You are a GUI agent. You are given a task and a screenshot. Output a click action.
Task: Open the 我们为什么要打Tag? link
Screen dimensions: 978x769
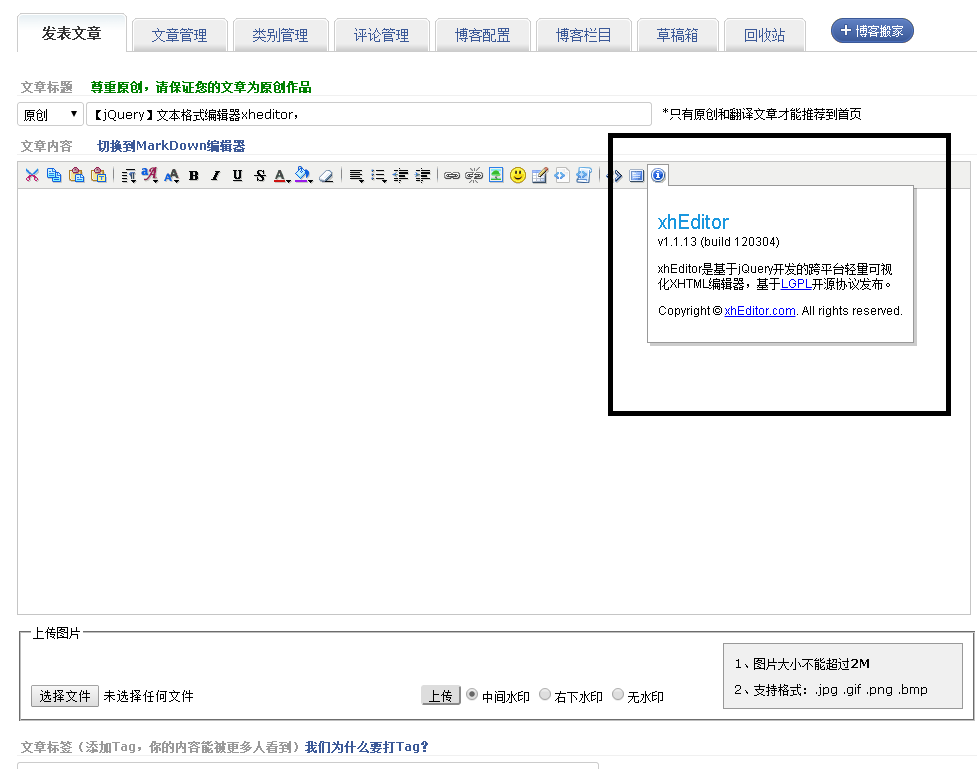(x=367, y=747)
